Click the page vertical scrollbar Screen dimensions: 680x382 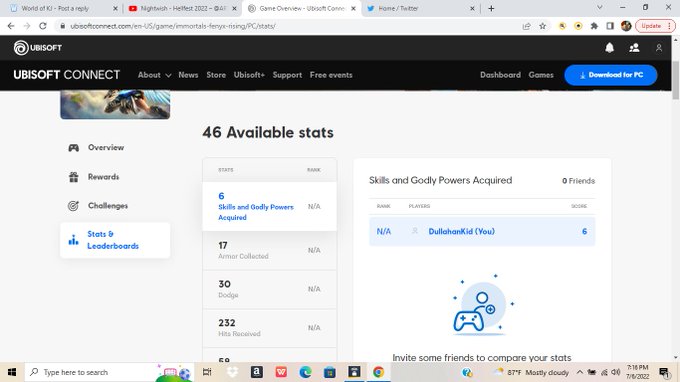pyautogui.click(x=676, y=81)
